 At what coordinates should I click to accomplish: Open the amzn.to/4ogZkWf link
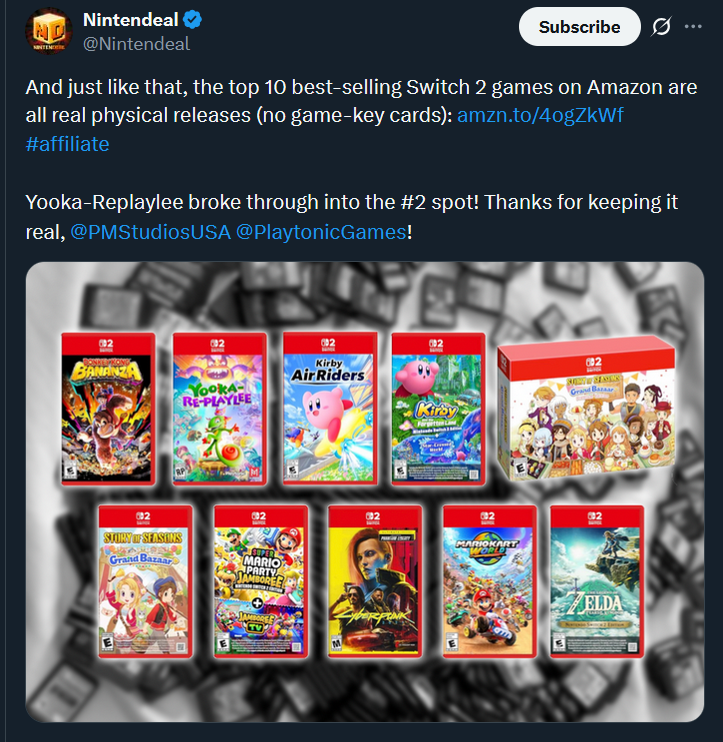click(x=540, y=115)
